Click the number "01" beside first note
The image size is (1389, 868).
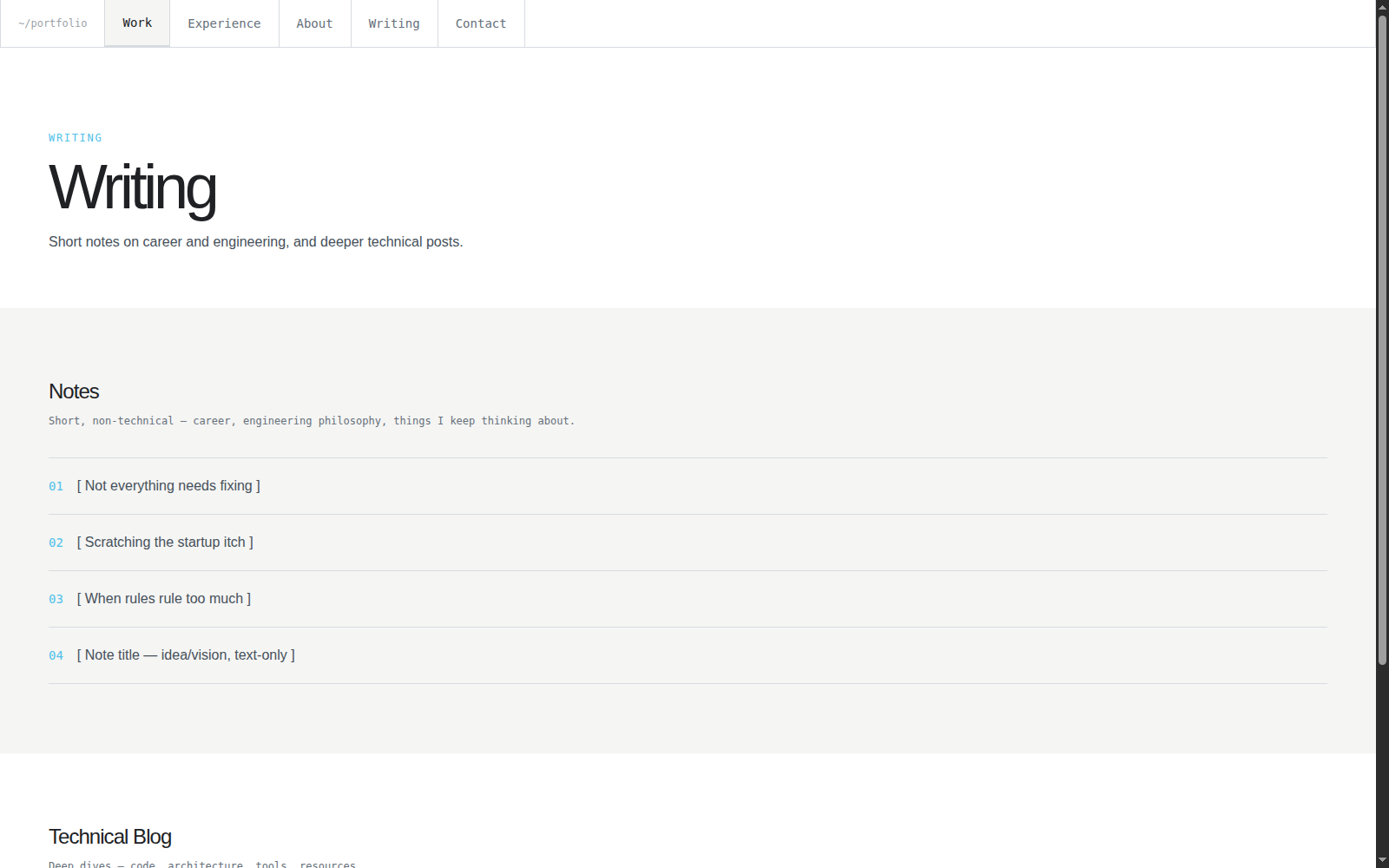pos(56,486)
